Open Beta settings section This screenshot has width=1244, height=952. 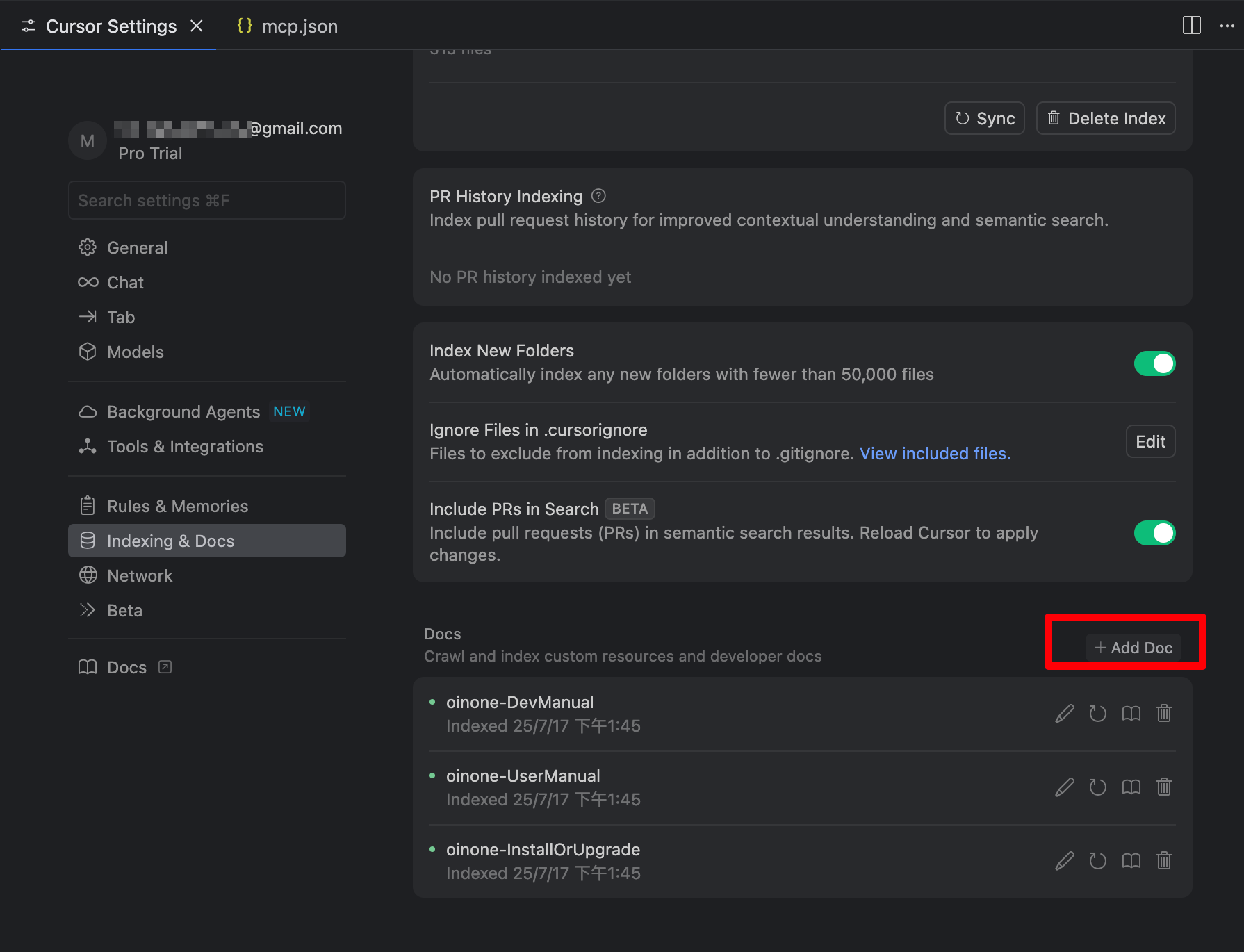207,610
